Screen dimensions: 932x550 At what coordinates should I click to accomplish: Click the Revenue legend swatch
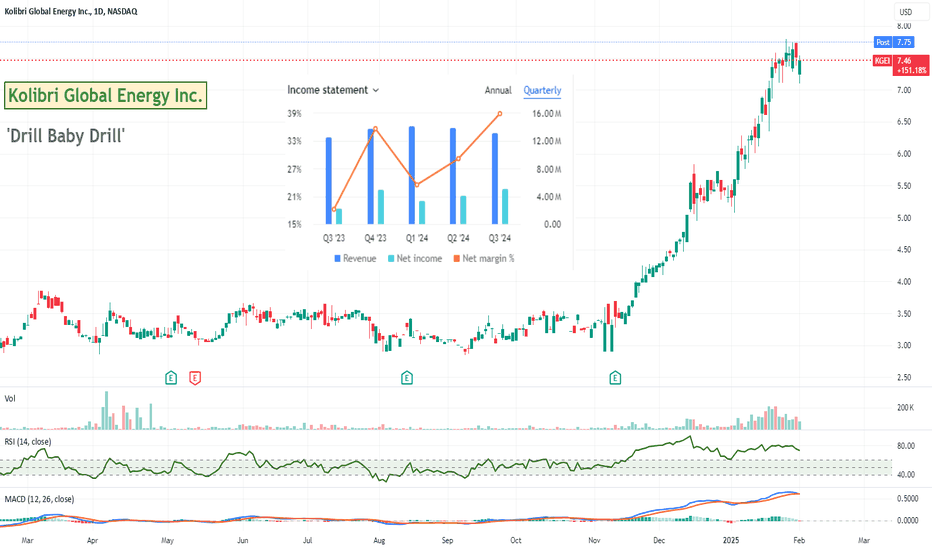pyautogui.click(x=338, y=259)
